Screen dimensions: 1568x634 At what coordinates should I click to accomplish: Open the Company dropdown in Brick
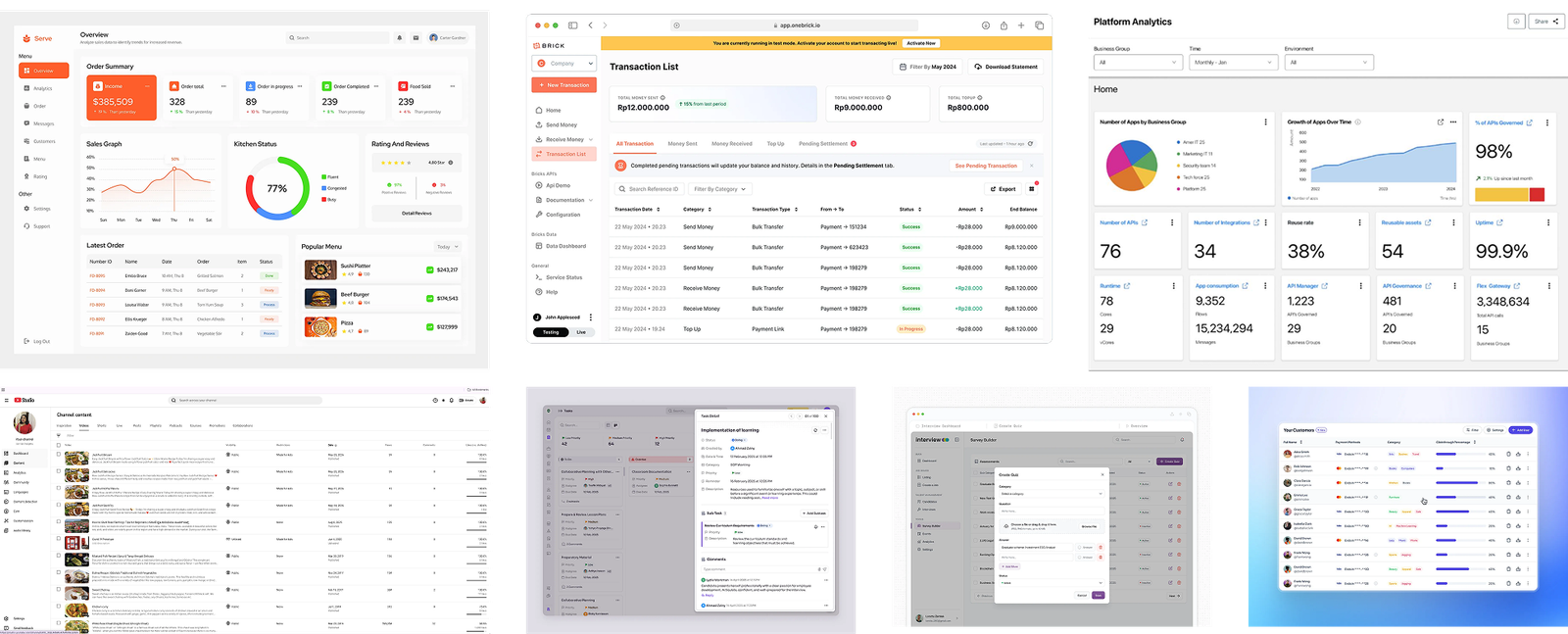tap(563, 63)
